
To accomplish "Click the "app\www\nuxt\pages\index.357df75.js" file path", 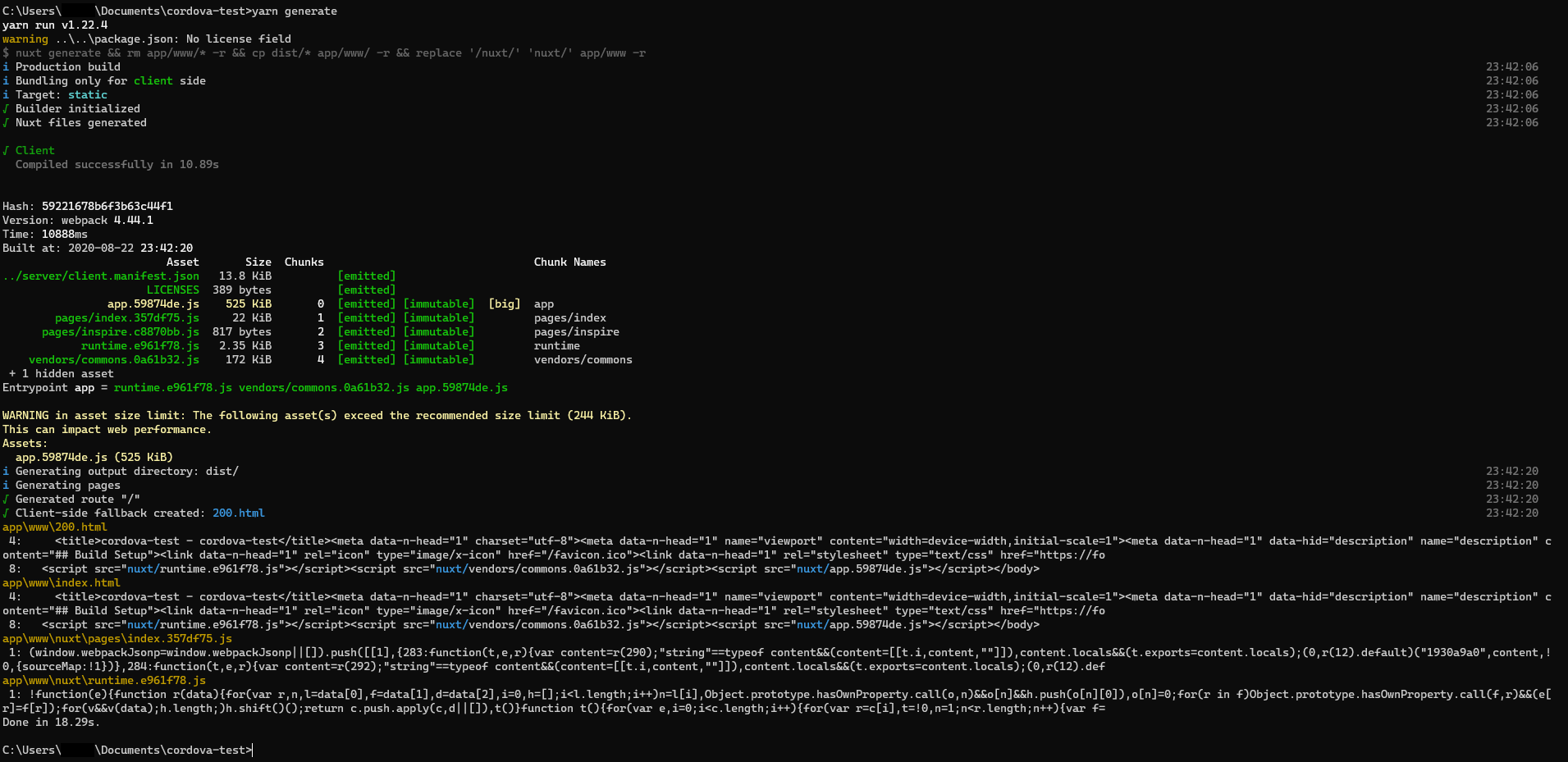I will click(x=117, y=638).
